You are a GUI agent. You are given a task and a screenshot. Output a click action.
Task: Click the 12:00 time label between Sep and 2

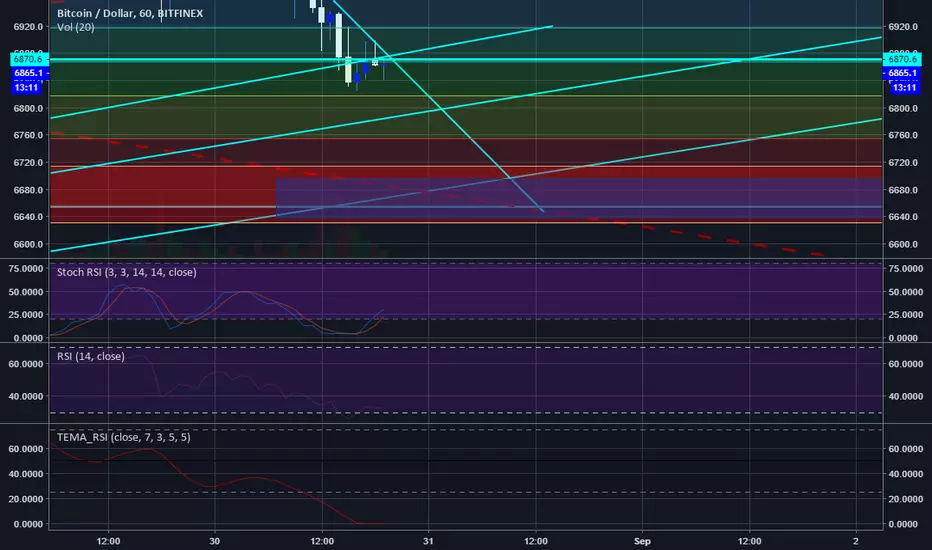tap(750, 541)
